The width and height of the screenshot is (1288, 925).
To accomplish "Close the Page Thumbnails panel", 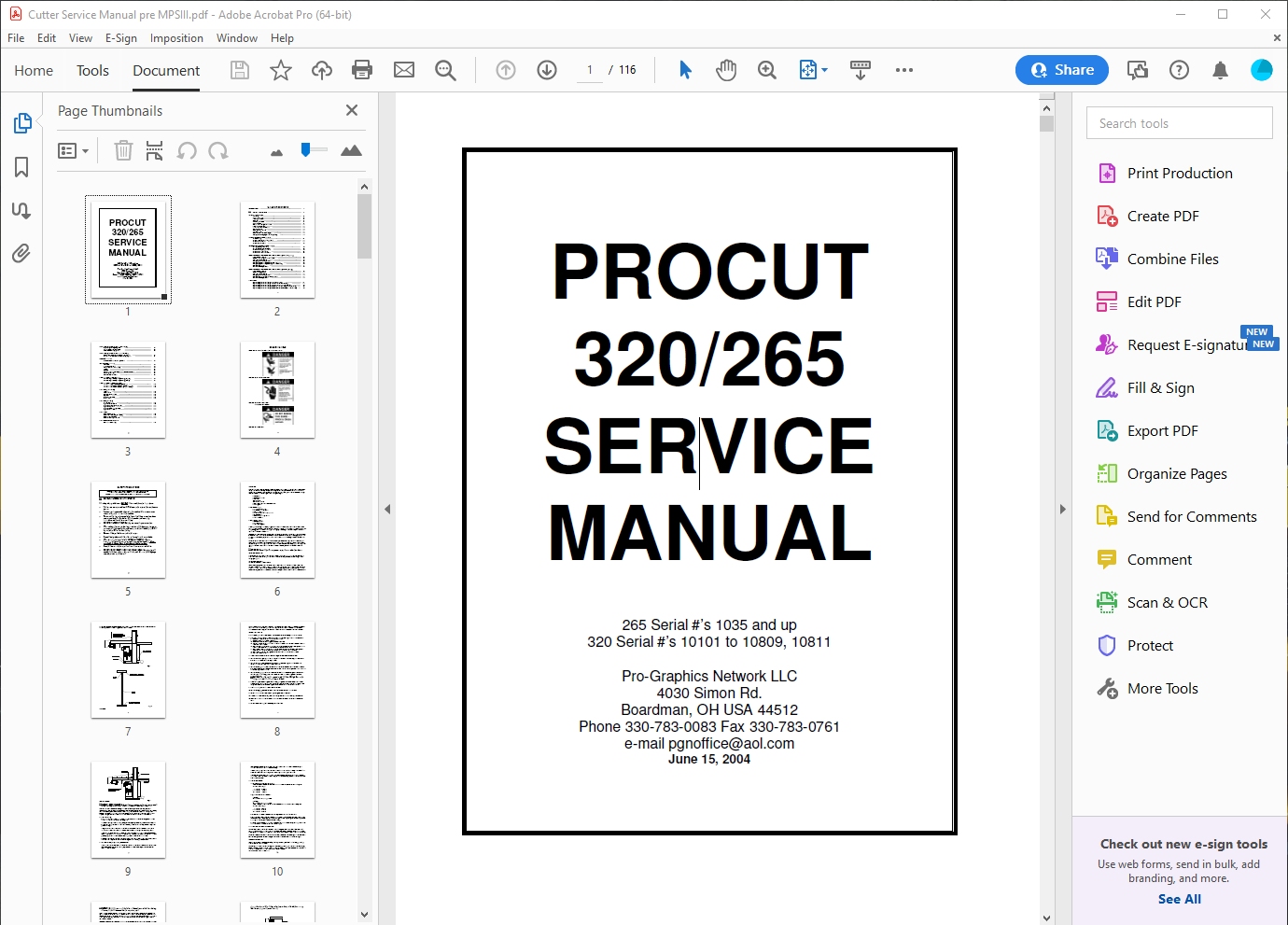I will pos(352,110).
